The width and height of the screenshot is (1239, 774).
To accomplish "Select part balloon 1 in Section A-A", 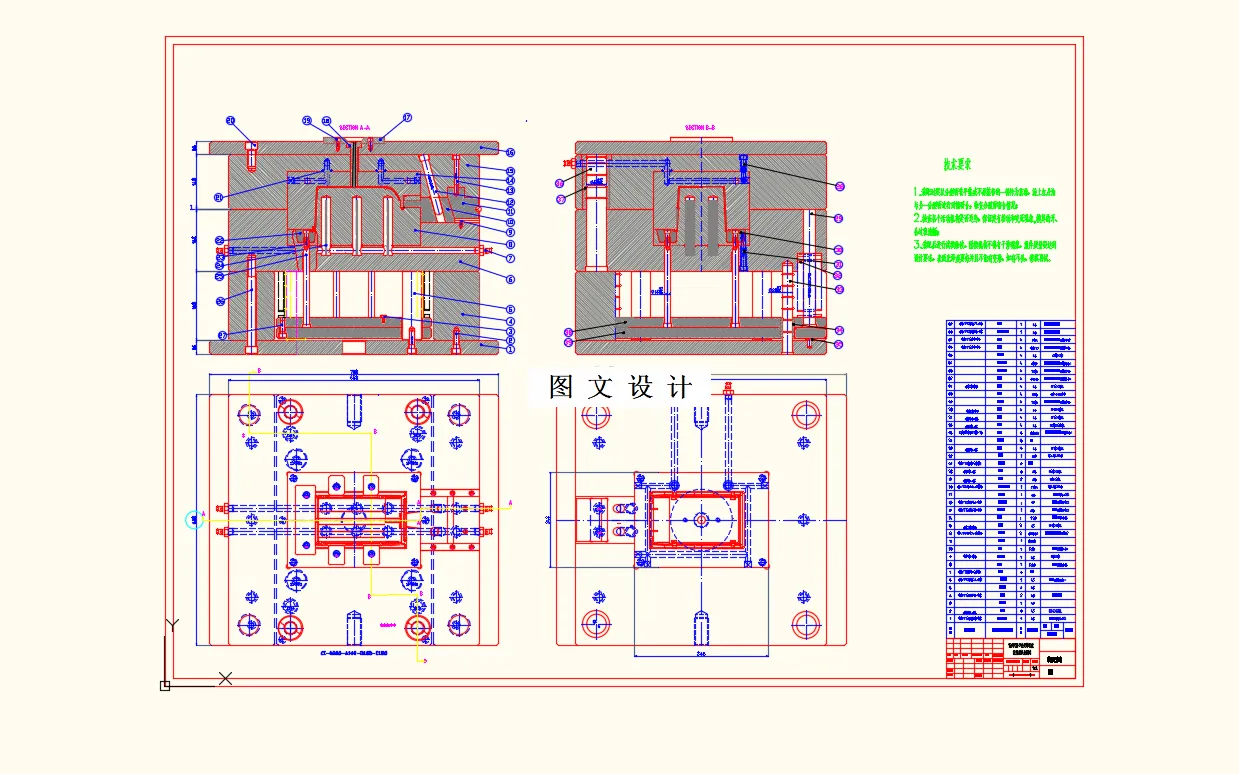I will (x=510, y=349).
